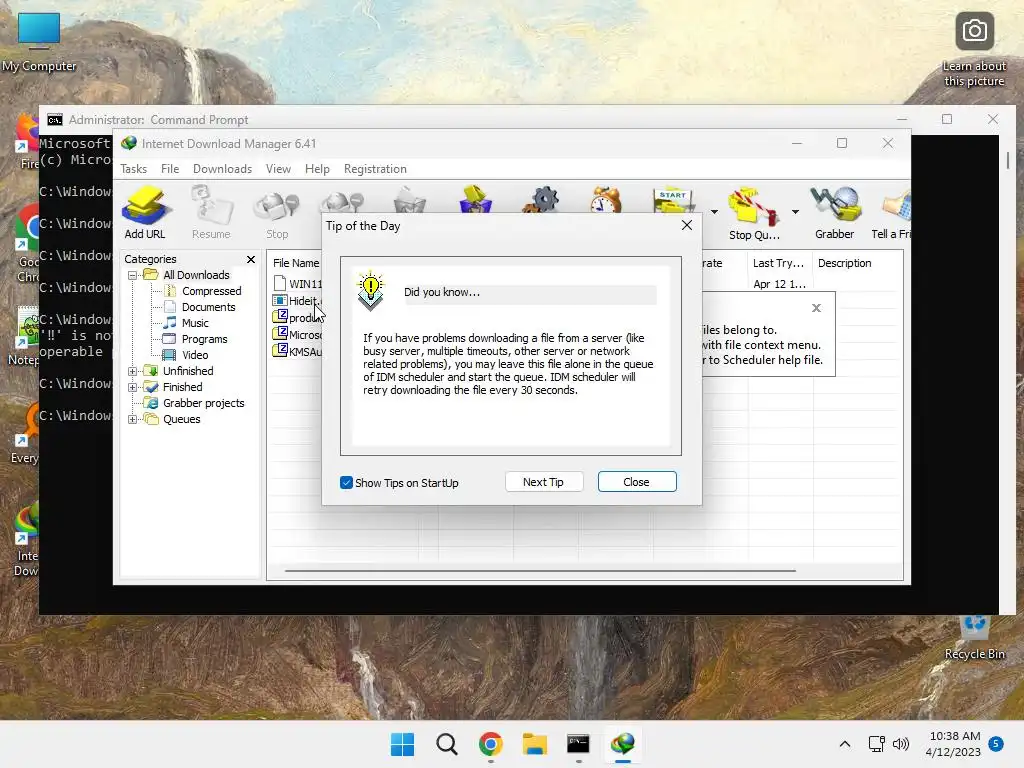The width and height of the screenshot is (1024, 768).
Task: Close the Tip of the Day dialog via its X
Action: pyautogui.click(x=686, y=225)
